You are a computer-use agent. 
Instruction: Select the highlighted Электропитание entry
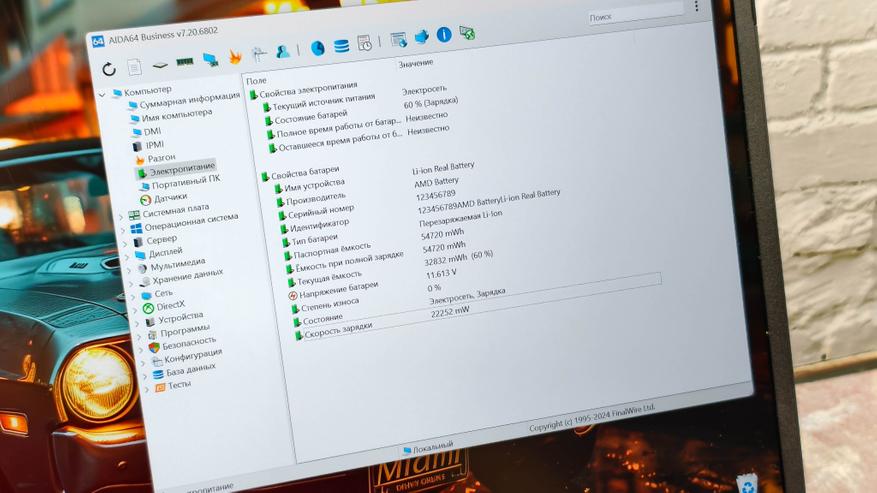[x=182, y=168]
